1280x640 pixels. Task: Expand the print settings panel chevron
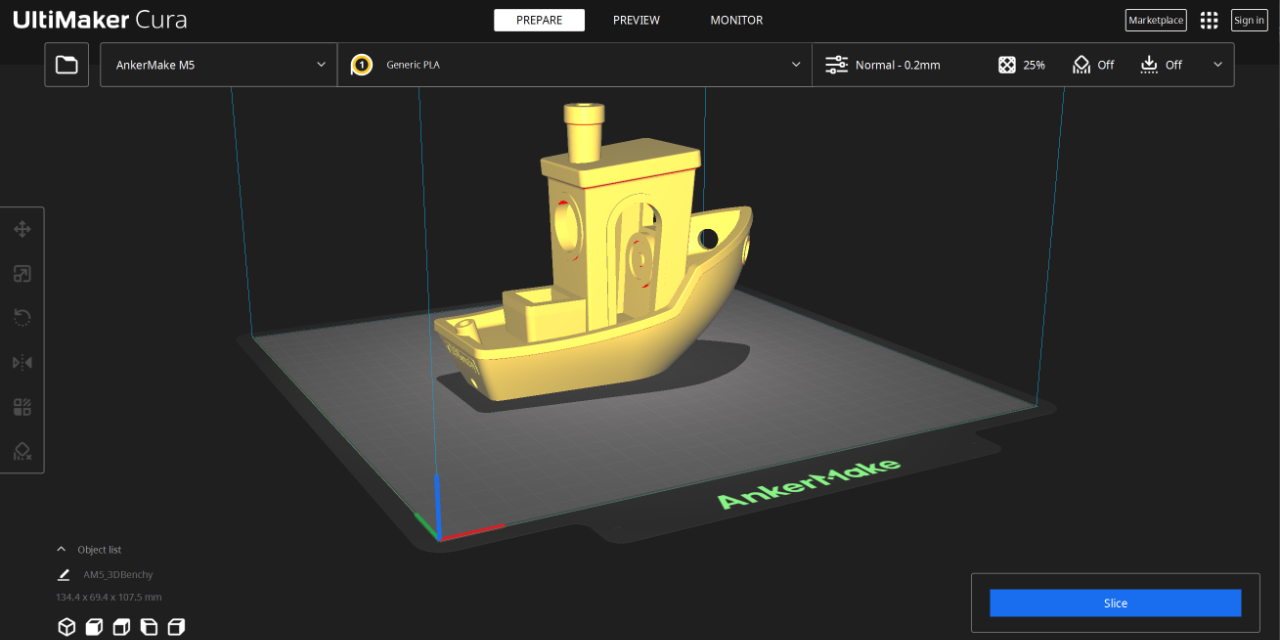click(x=1218, y=64)
